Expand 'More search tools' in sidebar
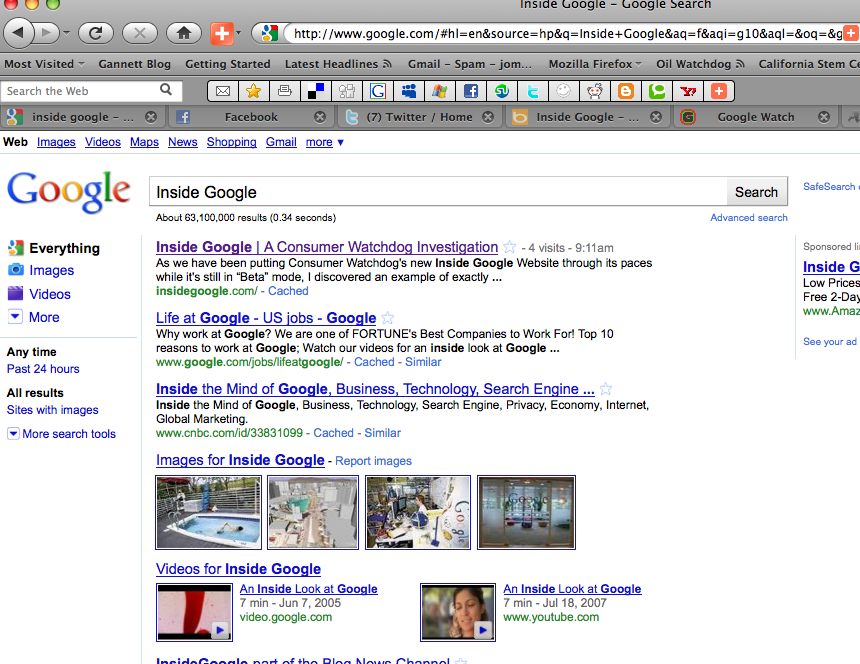 (x=61, y=434)
